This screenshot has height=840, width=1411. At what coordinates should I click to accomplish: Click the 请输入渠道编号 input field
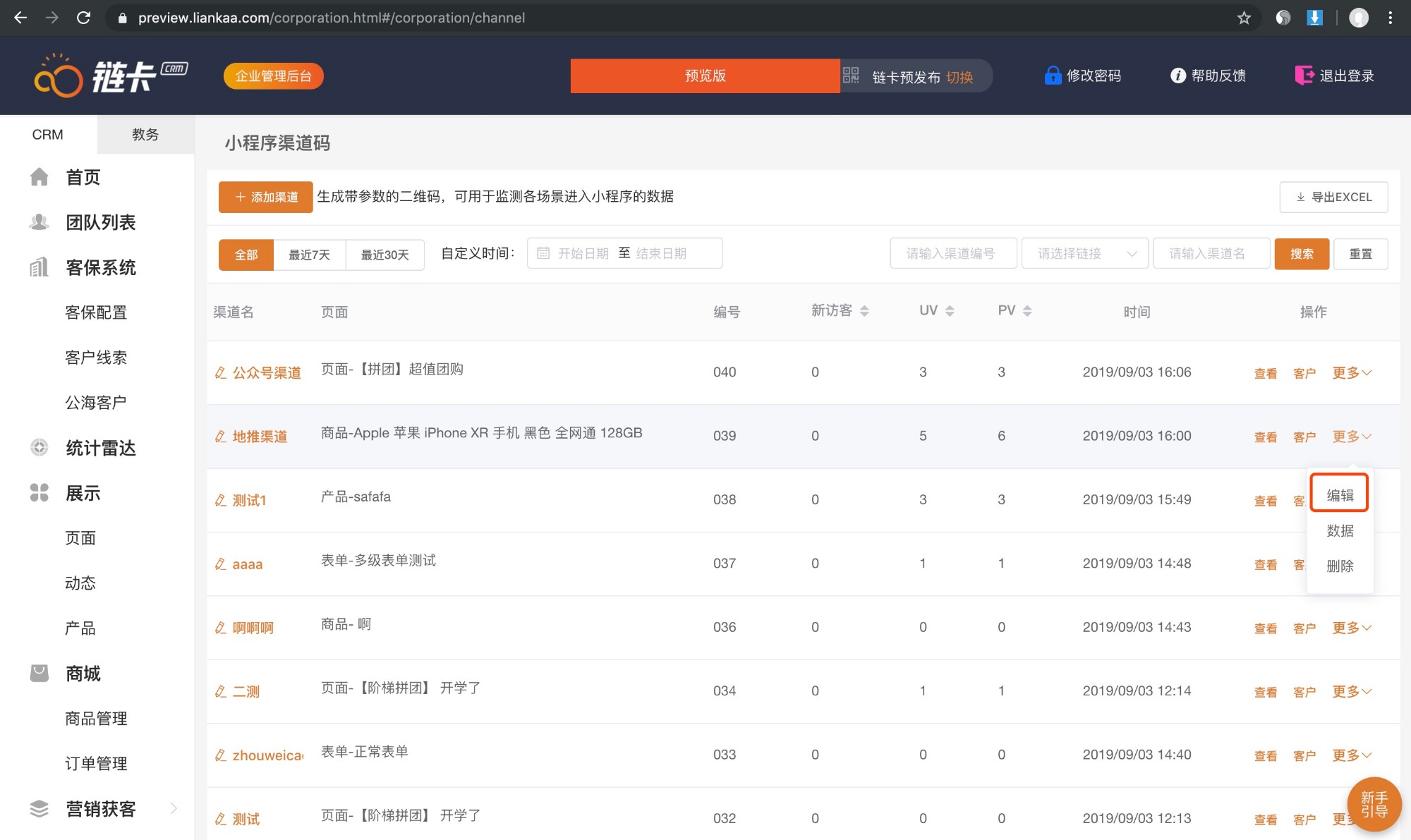(x=953, y=253)
